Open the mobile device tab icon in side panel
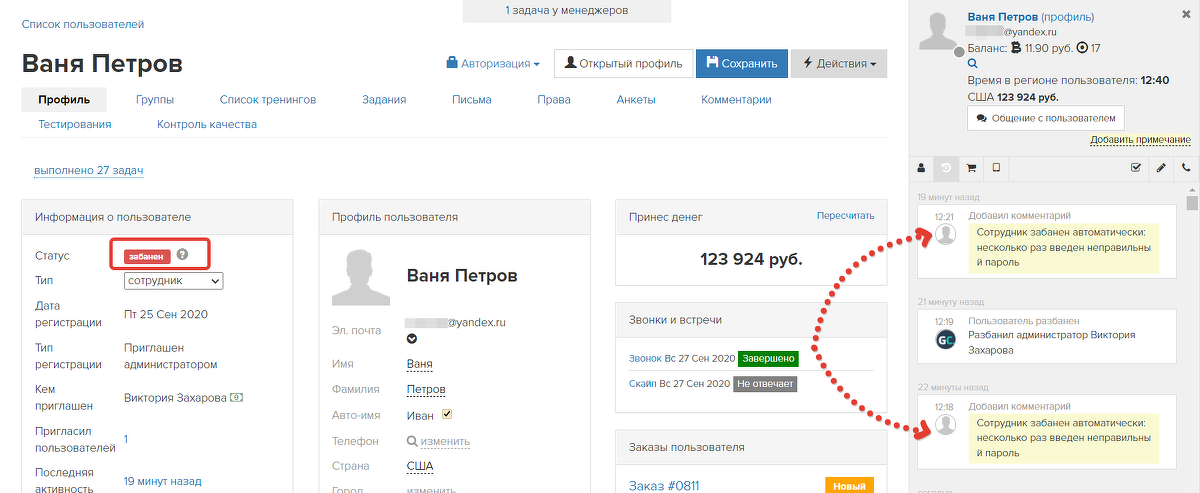The image size is (1200, 493). (x=995, y=168)
